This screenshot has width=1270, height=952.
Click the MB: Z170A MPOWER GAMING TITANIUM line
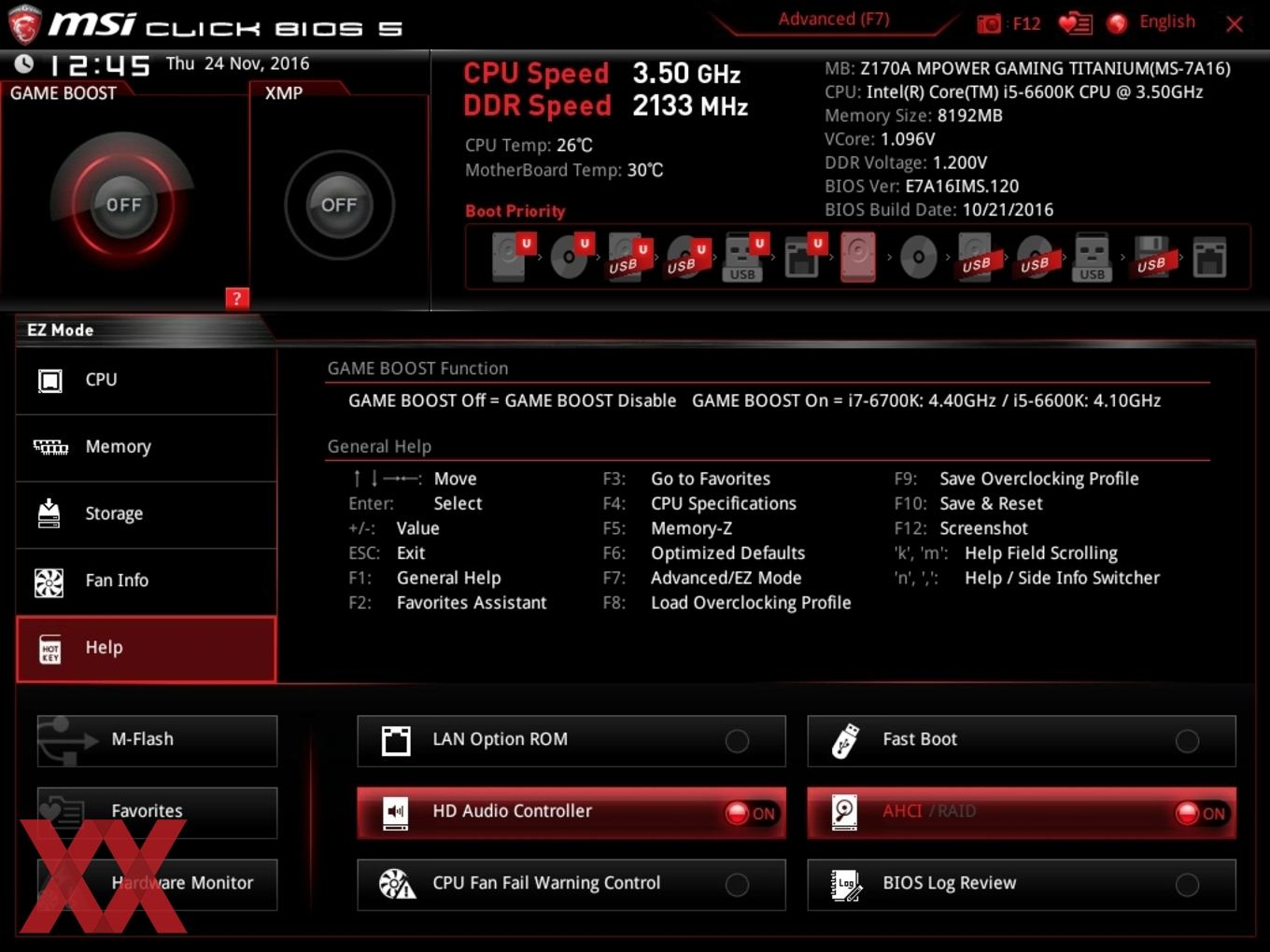click(1027, 68)
